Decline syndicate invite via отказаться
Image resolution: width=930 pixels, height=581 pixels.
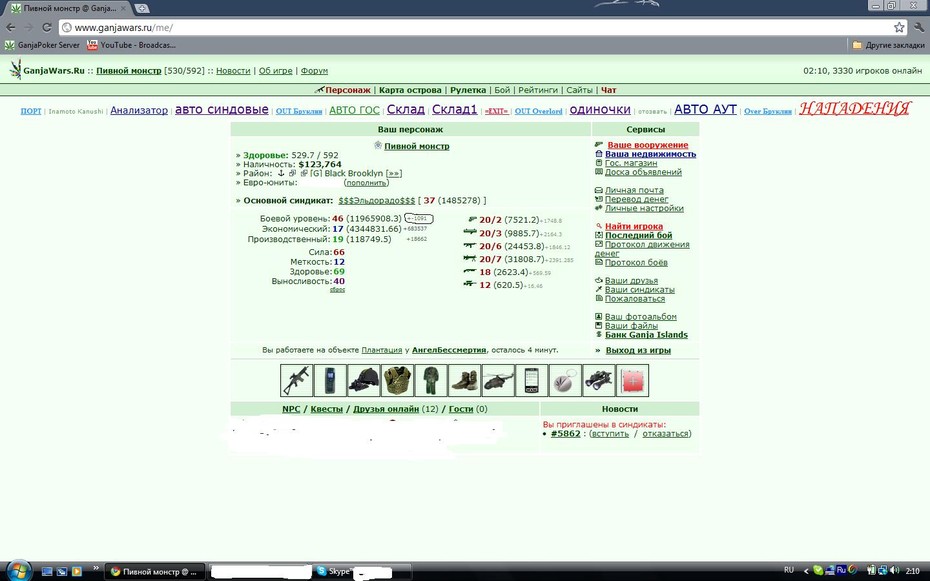coord(665,434)
